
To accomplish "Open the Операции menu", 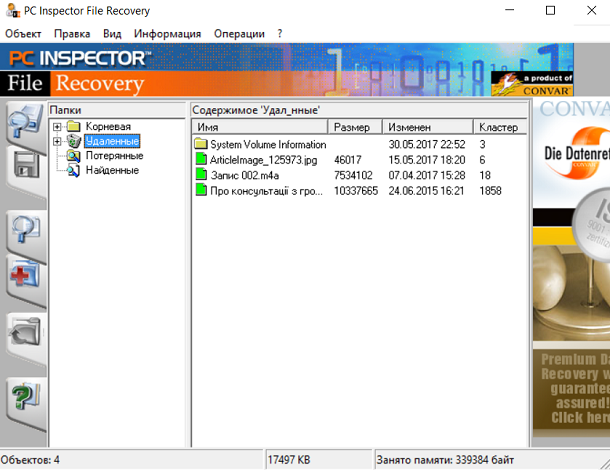I will click(240, 33).
